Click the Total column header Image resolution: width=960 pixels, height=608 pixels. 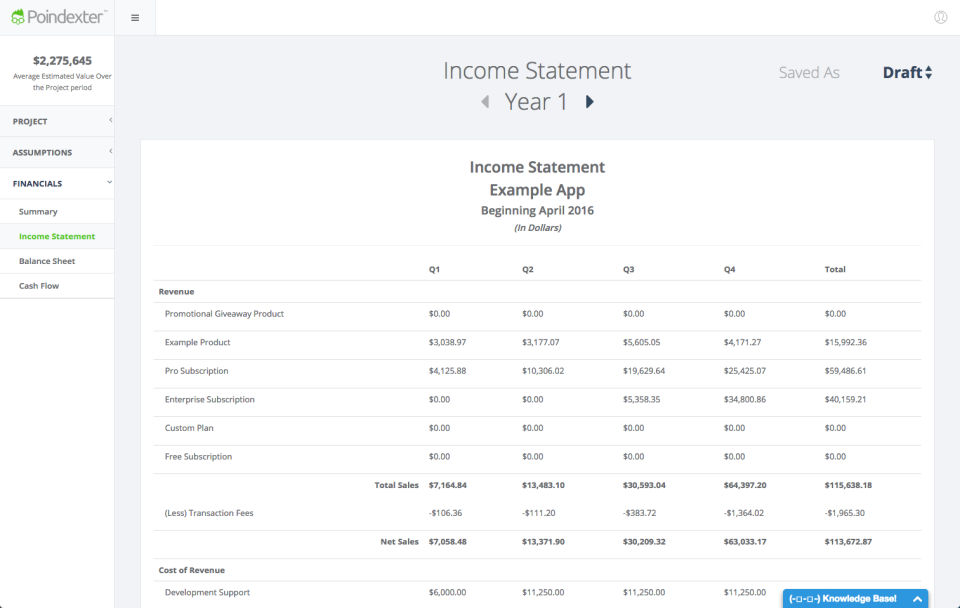click(834, 269)
